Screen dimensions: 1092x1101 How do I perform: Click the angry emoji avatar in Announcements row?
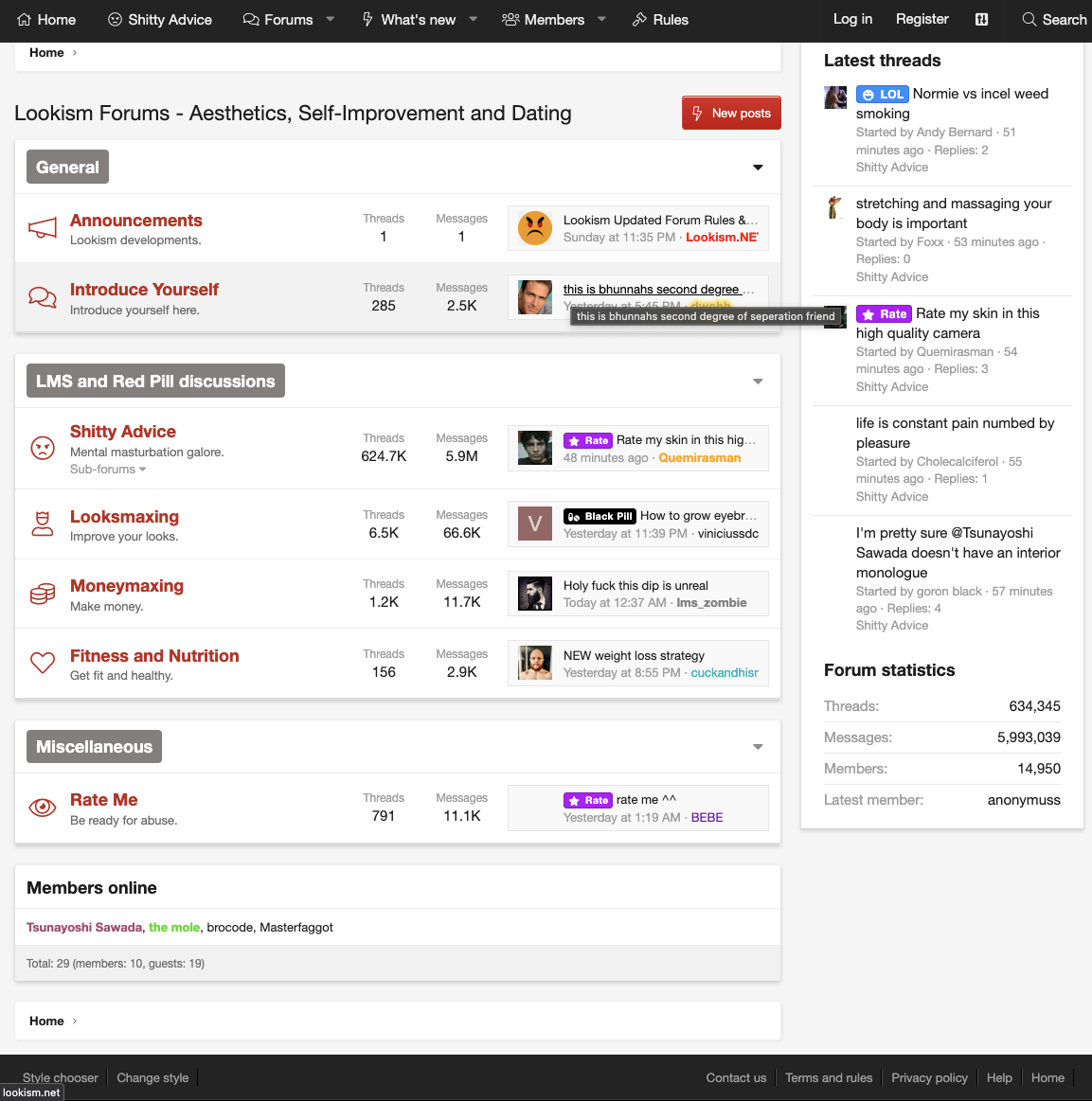coord(534,228)
